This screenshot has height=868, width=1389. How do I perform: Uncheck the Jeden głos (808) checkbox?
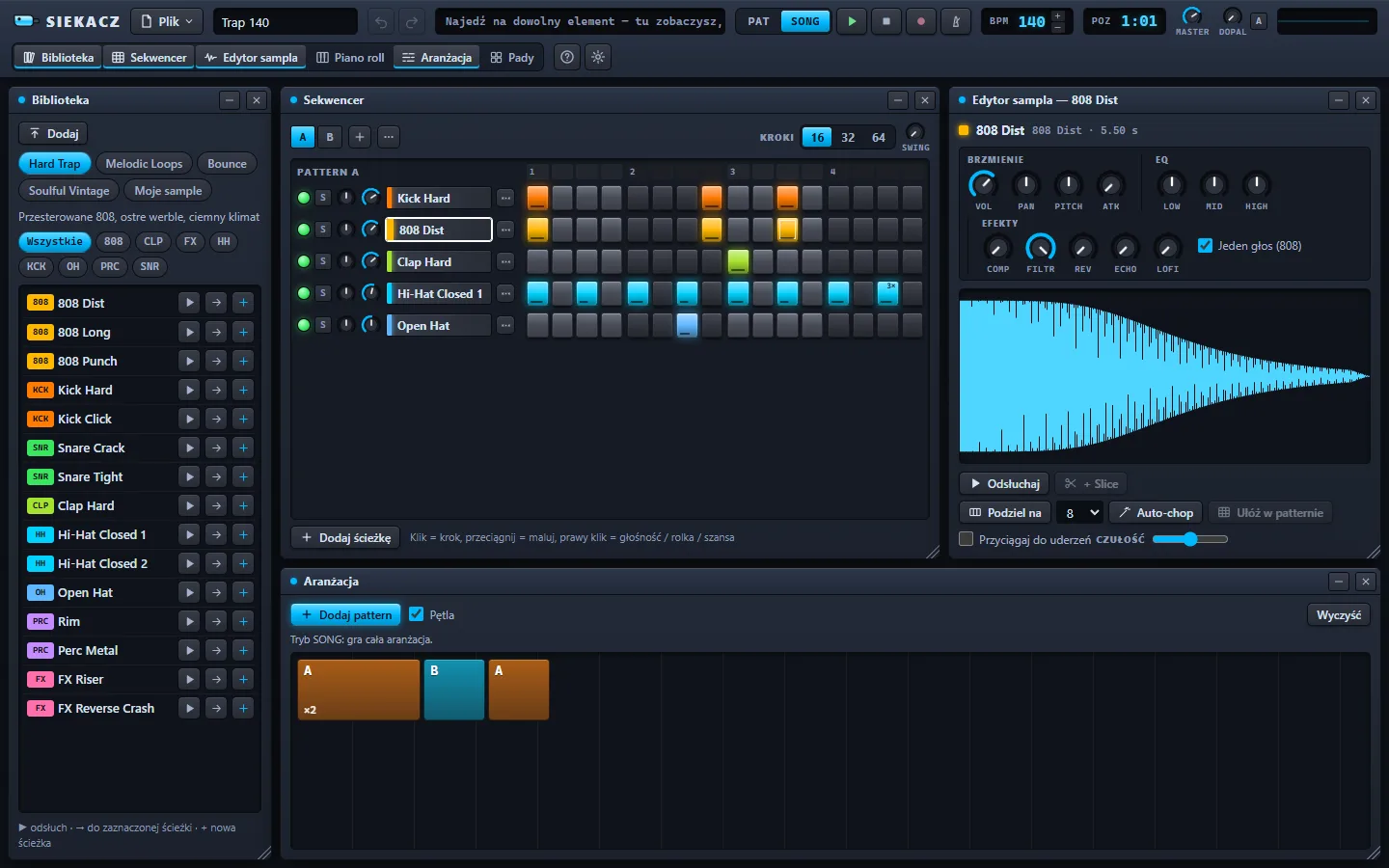1205,245
